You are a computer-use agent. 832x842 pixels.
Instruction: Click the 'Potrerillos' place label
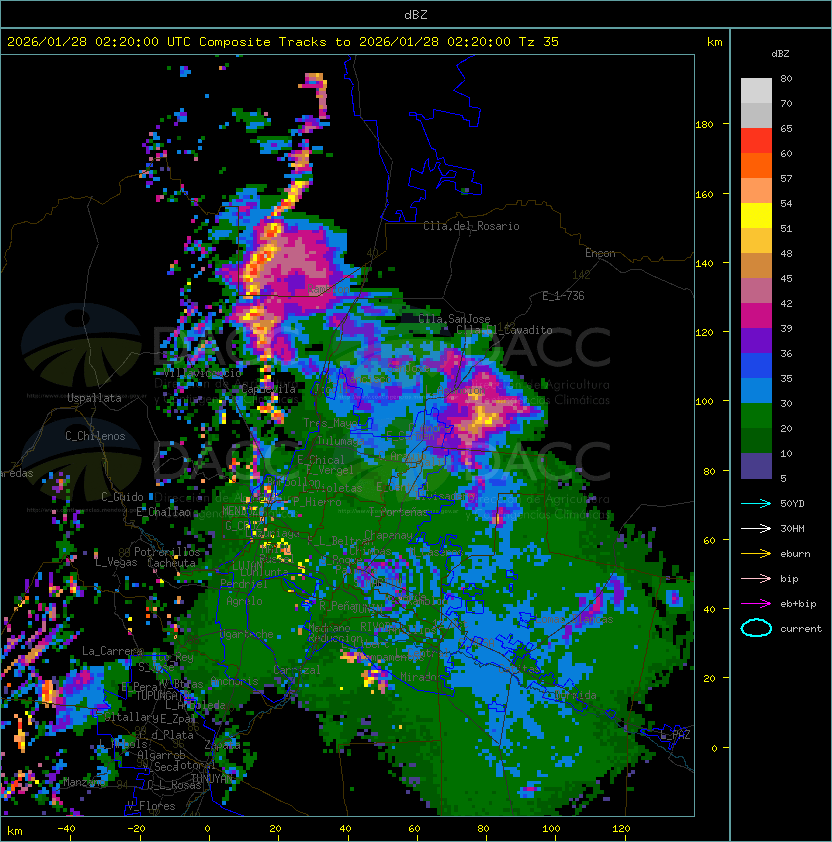(167, 552)
